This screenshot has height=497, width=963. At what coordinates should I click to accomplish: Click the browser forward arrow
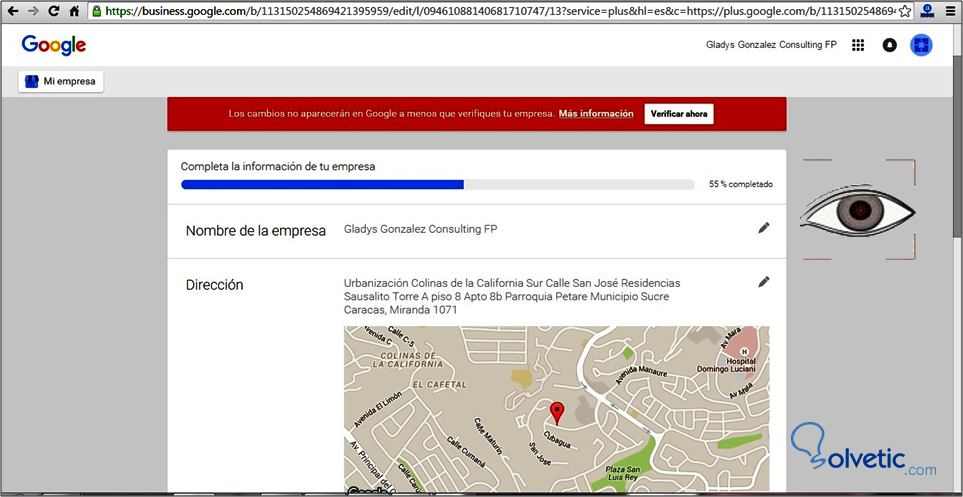33,11
